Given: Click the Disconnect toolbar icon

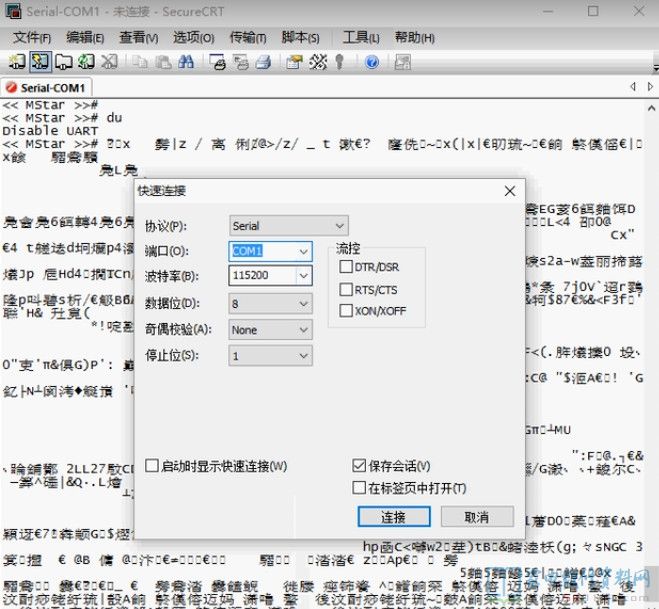Looking at the screenshot, I should [108, 62].
